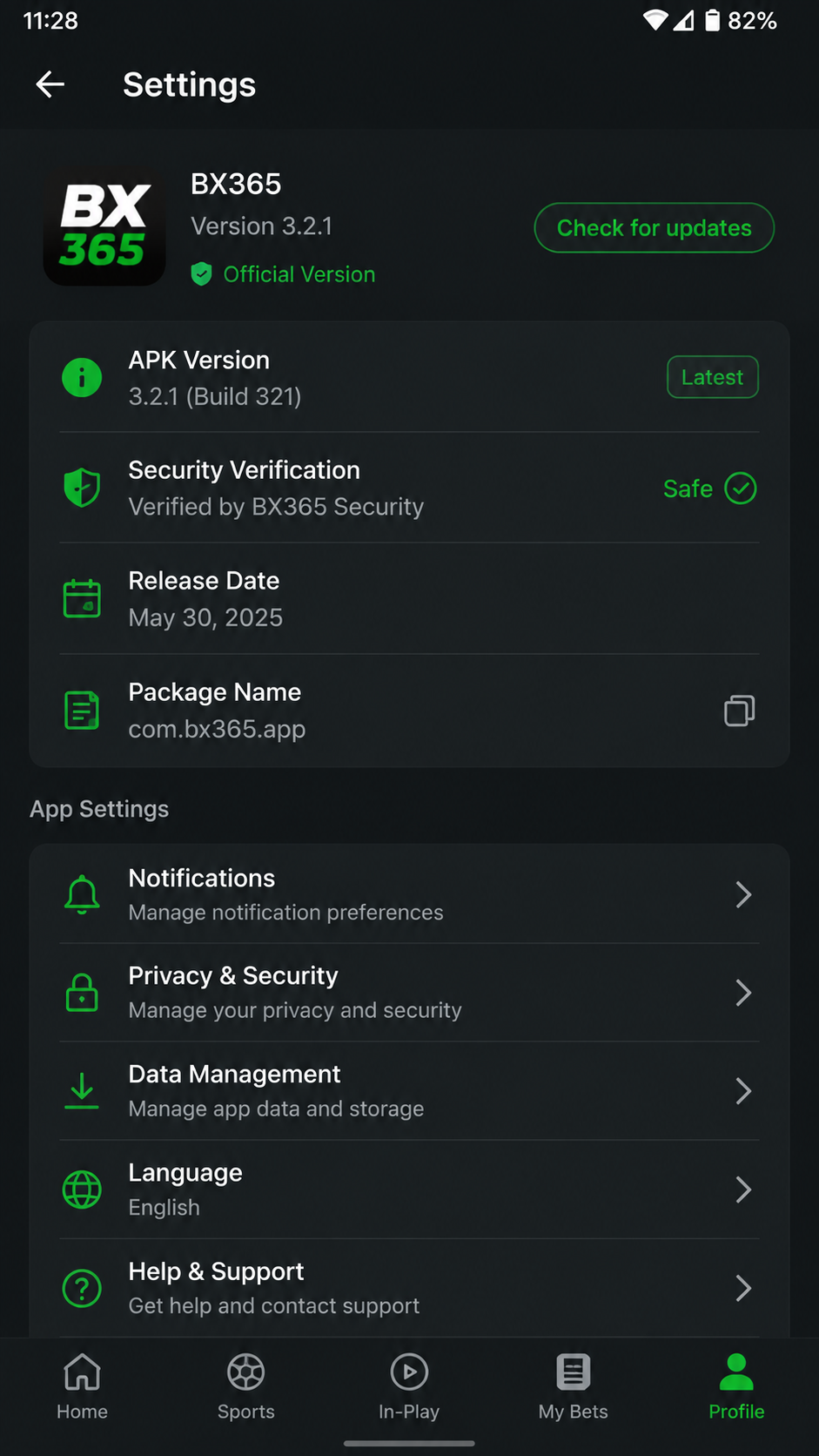This screenshot has height=1456, width=819.
Task: Tap the May 30, 2025 date
Action: coord(205,617)
